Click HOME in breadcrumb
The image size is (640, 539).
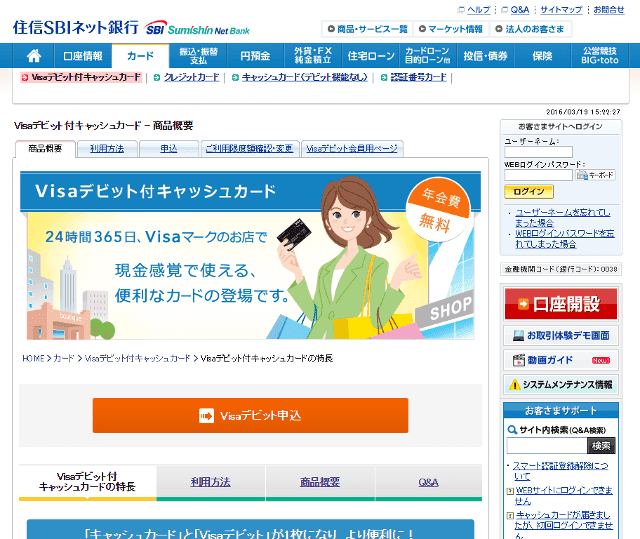point(33,358)
